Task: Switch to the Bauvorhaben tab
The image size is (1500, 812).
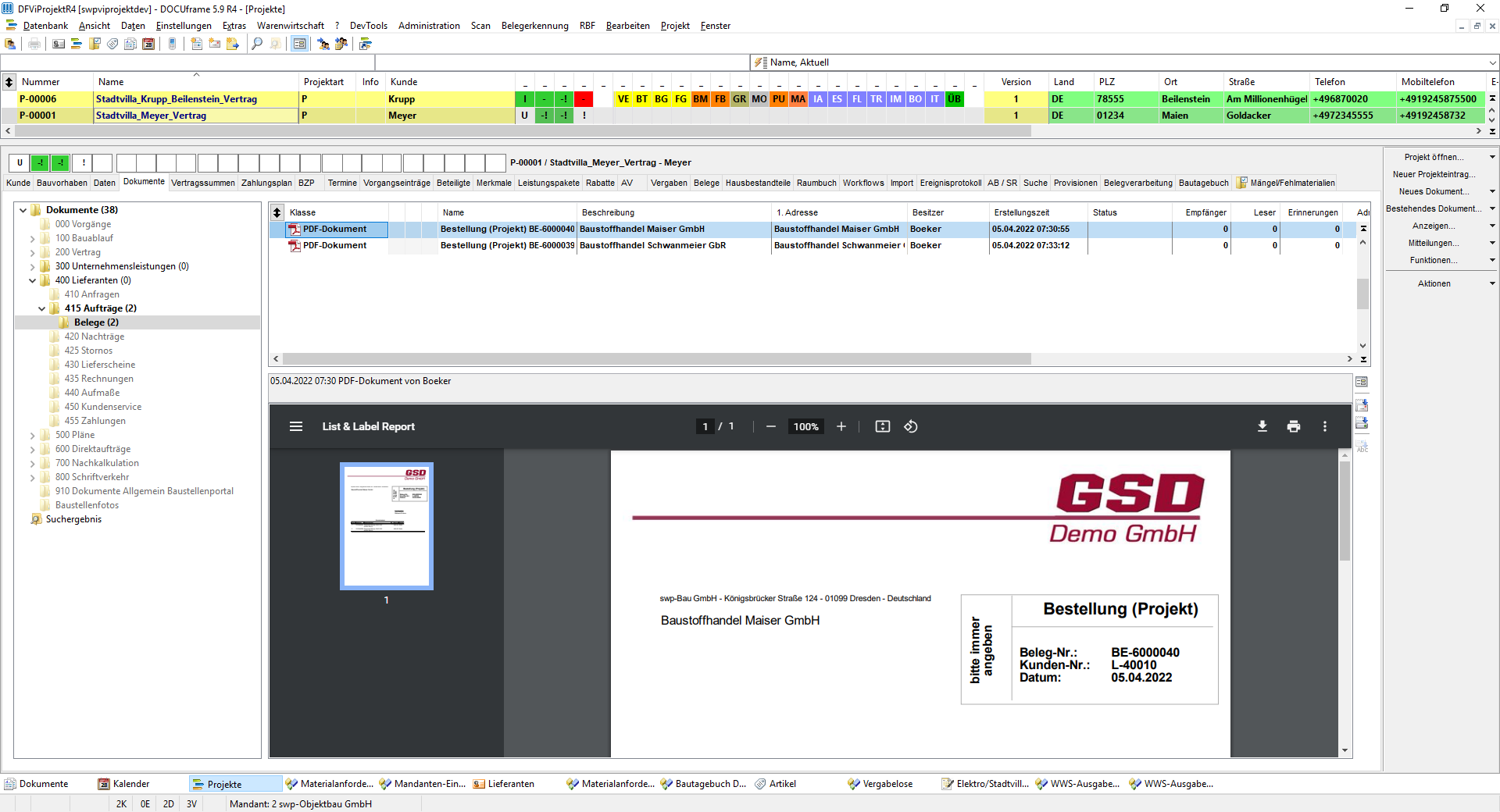Action: [62, 183]
